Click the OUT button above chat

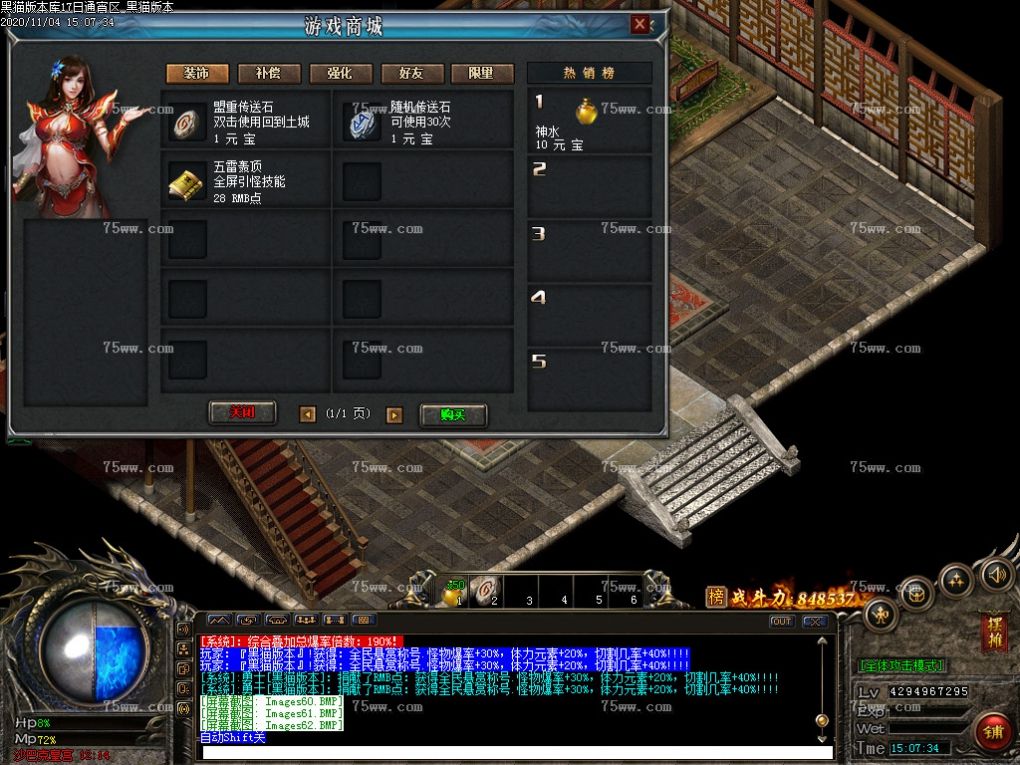point(781,621)
